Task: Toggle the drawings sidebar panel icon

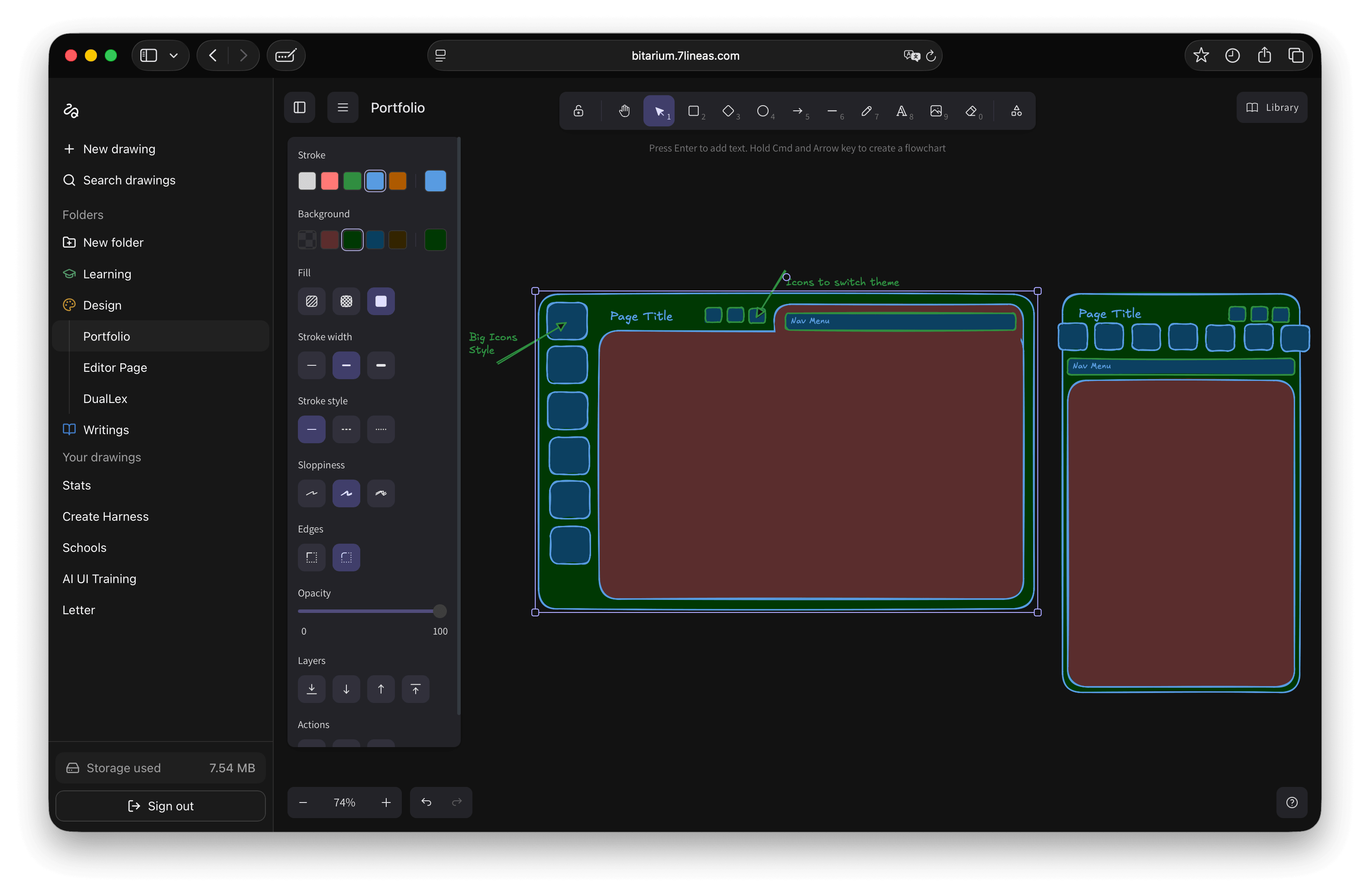Action: [299, 107]
